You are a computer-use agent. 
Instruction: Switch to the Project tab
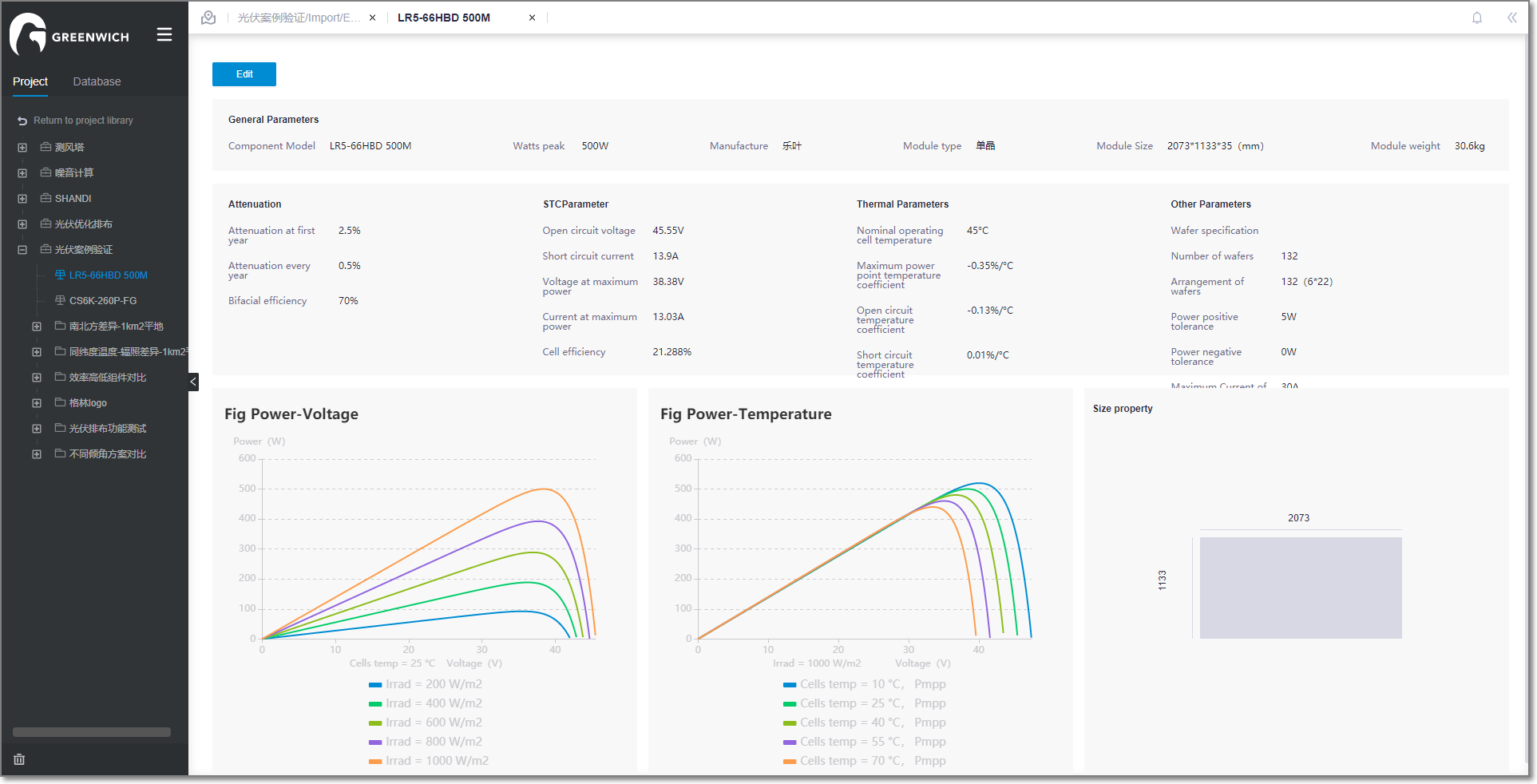(x=30, y=81)
